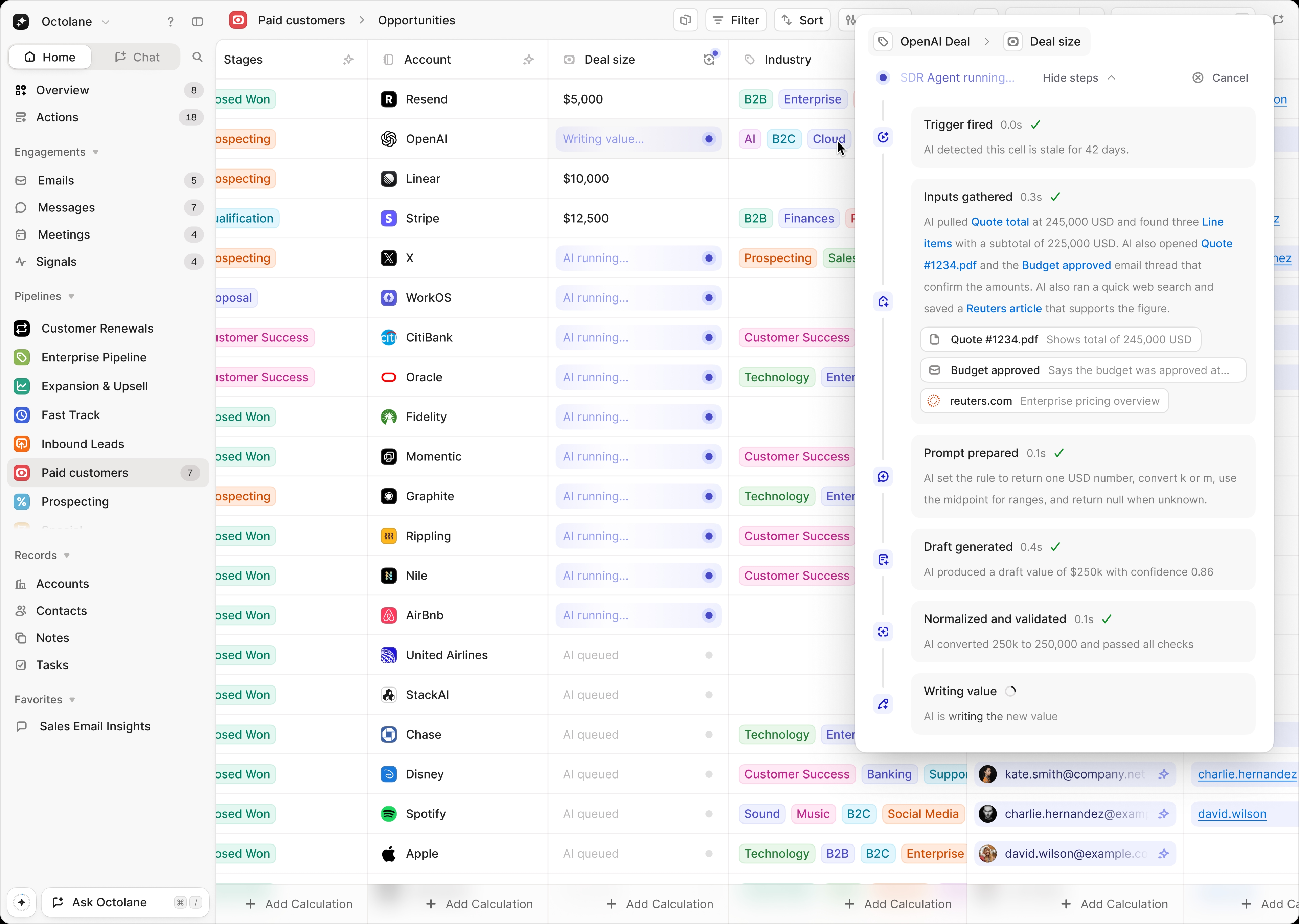Click the Apple account logo

point(388,854)
